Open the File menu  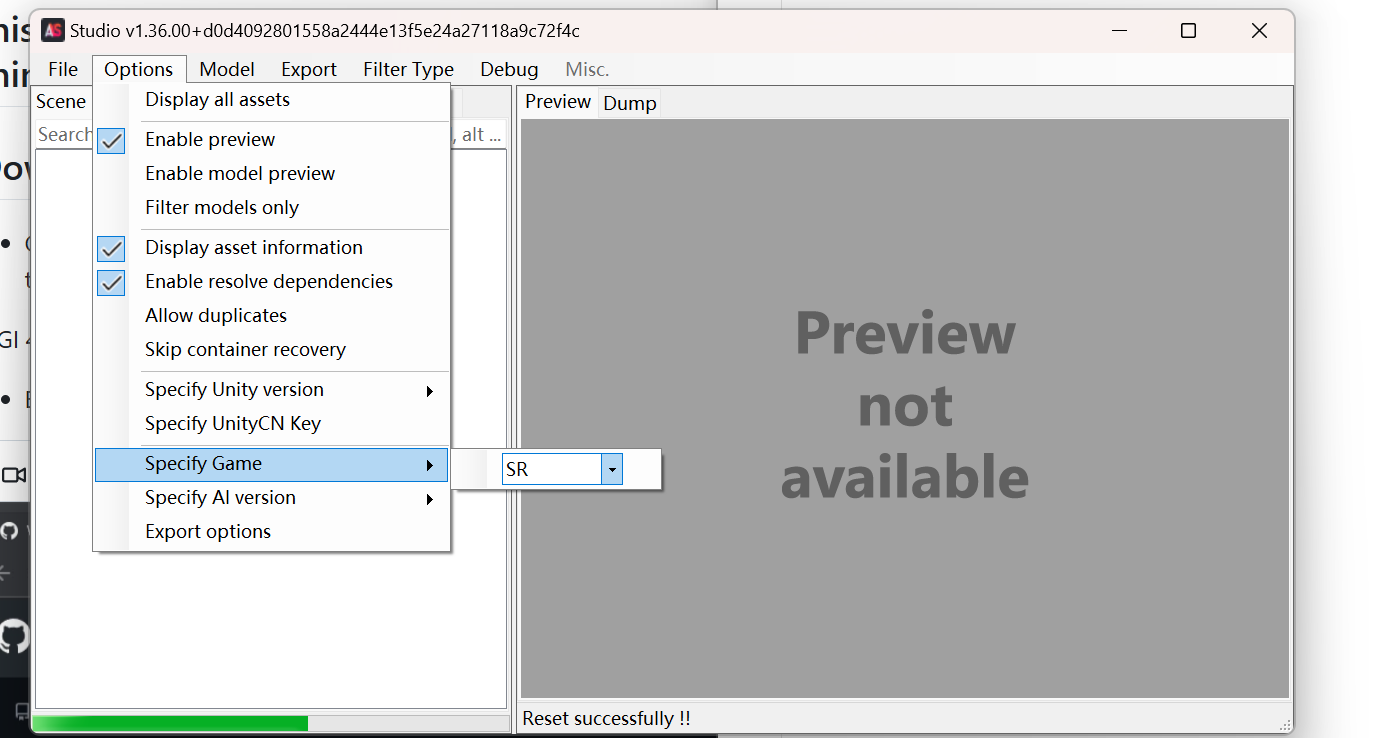(63, 69)
